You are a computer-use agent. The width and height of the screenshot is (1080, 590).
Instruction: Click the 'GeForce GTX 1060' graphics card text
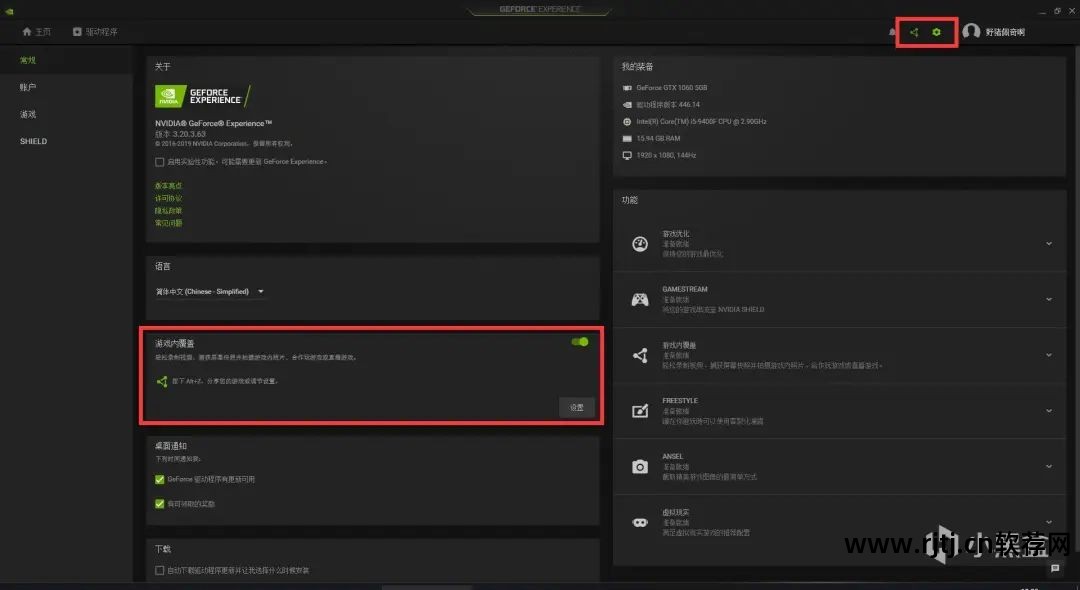pyautogui.click(x=672, y=88)
